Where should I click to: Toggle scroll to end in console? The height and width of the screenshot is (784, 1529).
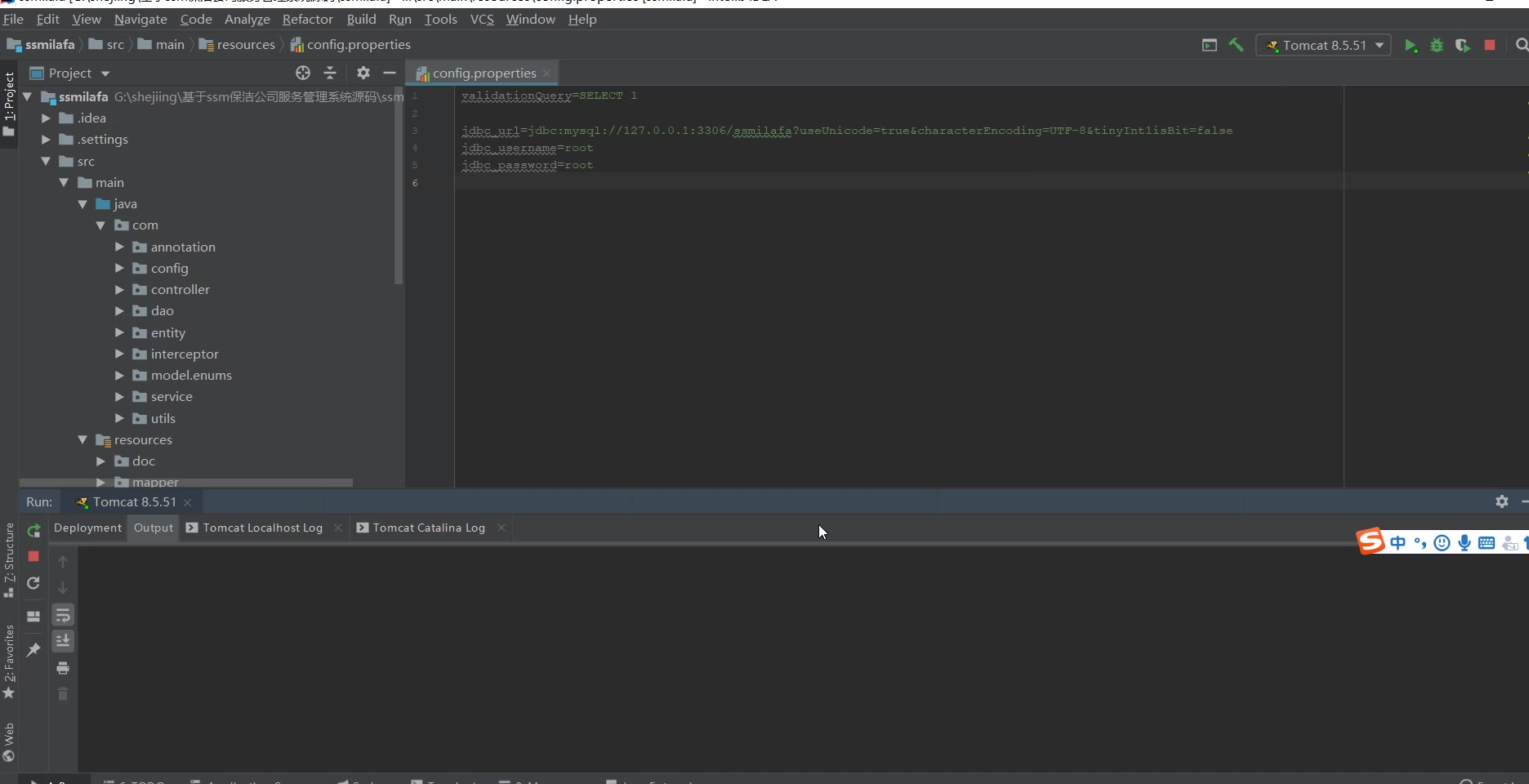[63, 641]
